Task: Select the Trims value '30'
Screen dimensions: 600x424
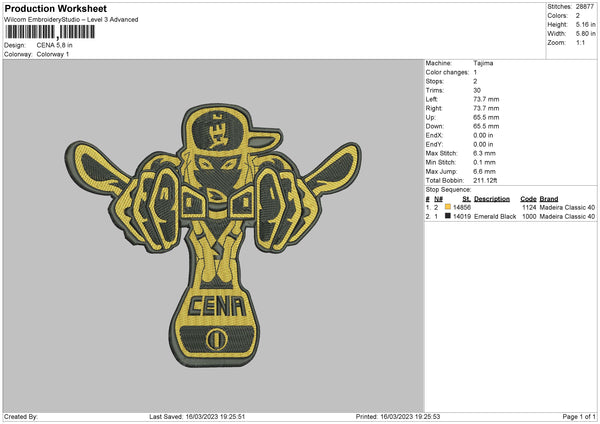Action: (477, 90)
